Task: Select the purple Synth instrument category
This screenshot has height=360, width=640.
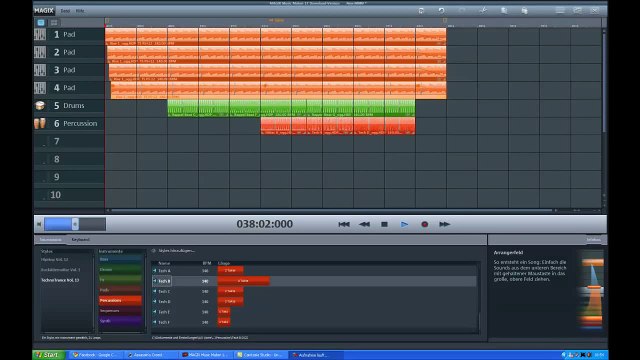Action: point(120,321)
